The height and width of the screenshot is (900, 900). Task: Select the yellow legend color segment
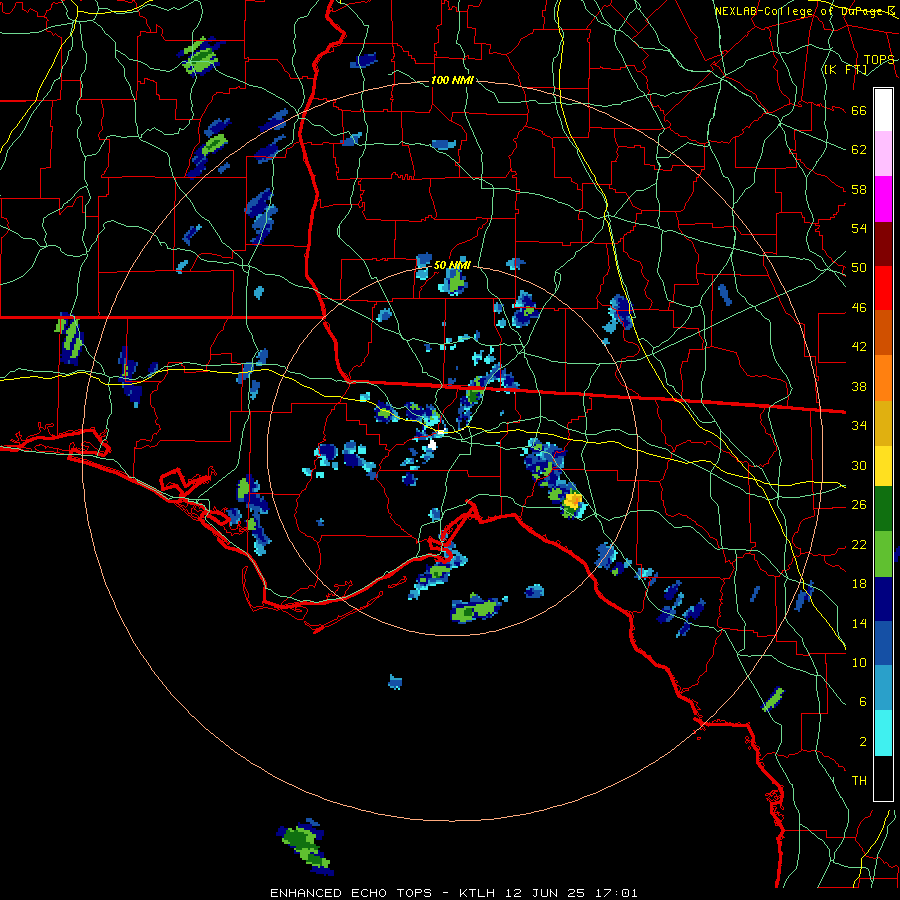(883, 466)
